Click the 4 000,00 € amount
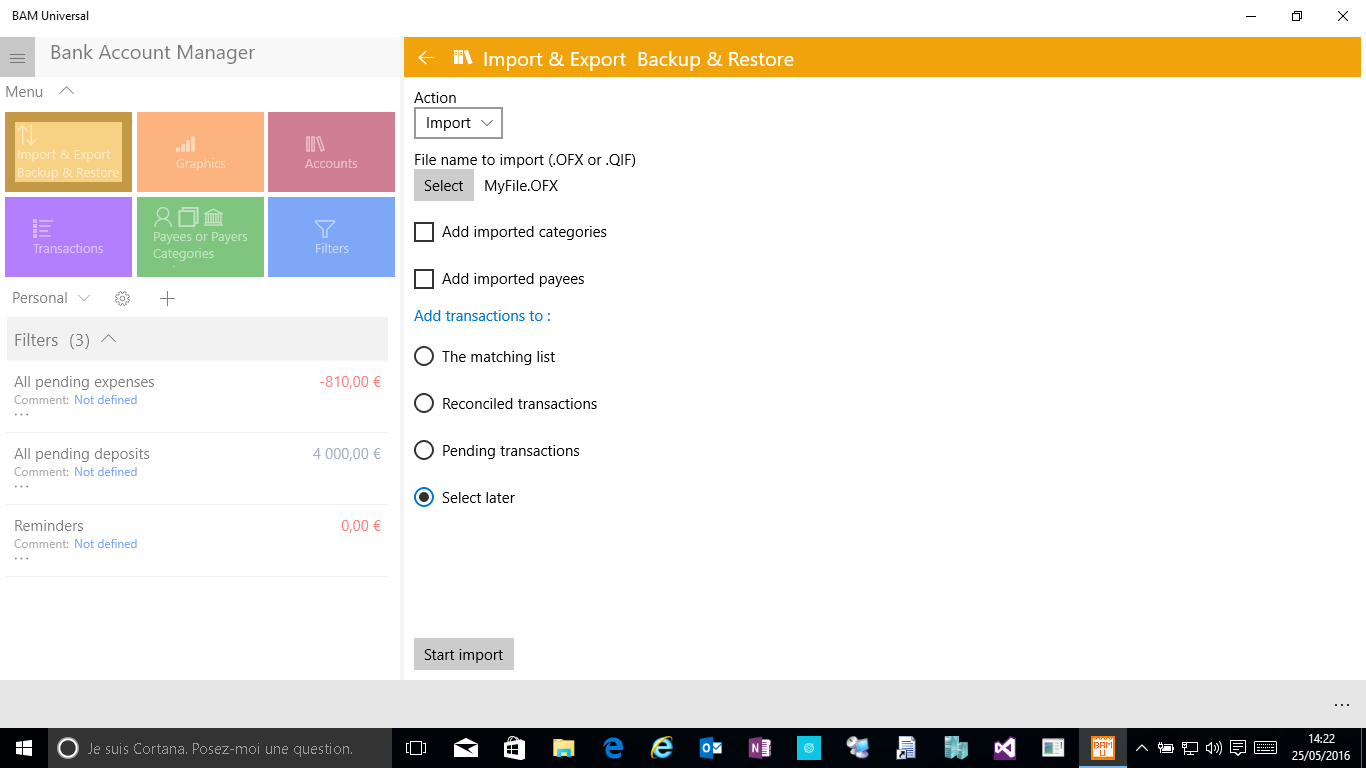 (x=347, y=454)
